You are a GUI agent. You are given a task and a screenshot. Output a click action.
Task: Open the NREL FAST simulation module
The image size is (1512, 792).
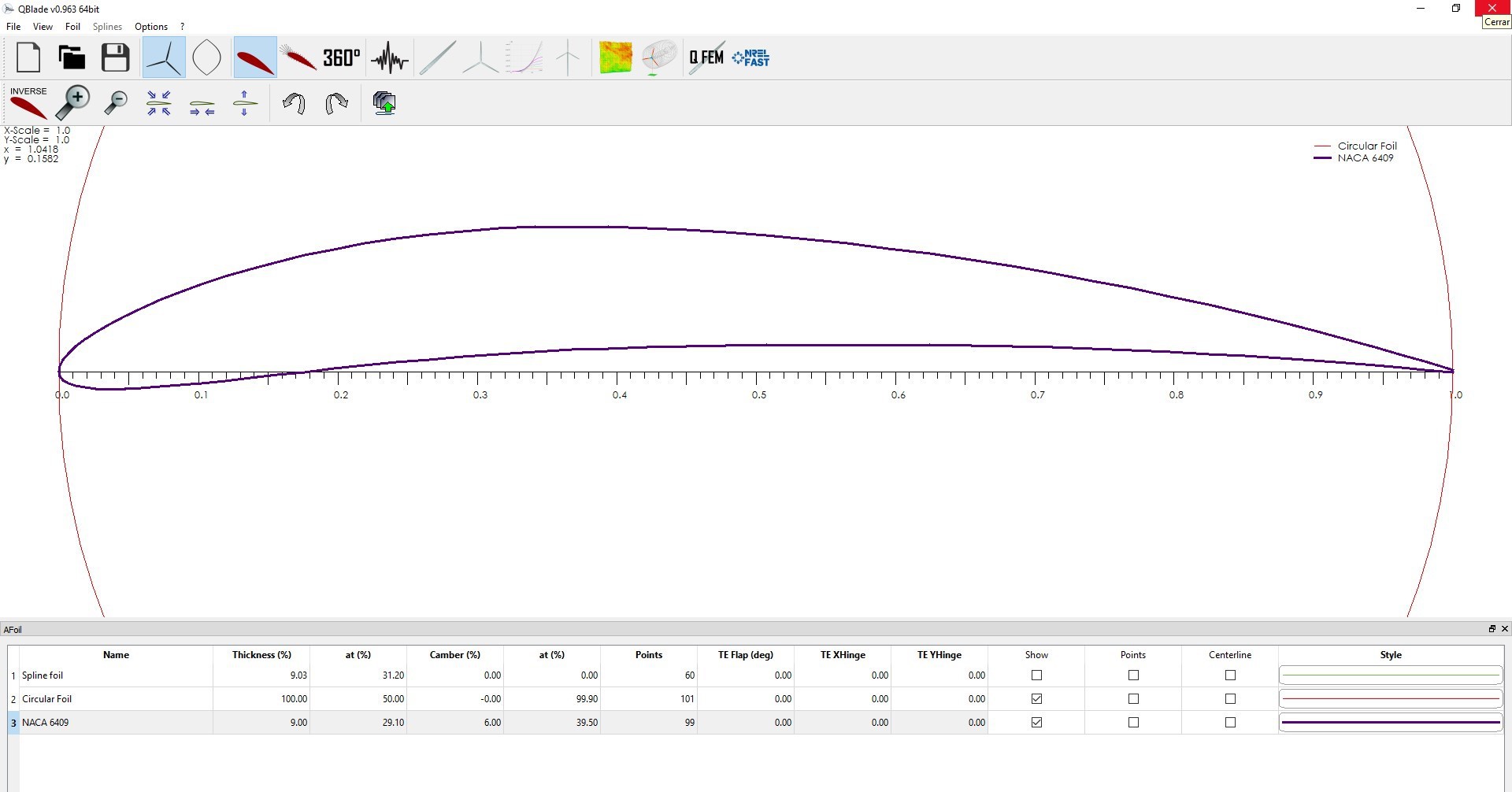click(x=750, y=57)
